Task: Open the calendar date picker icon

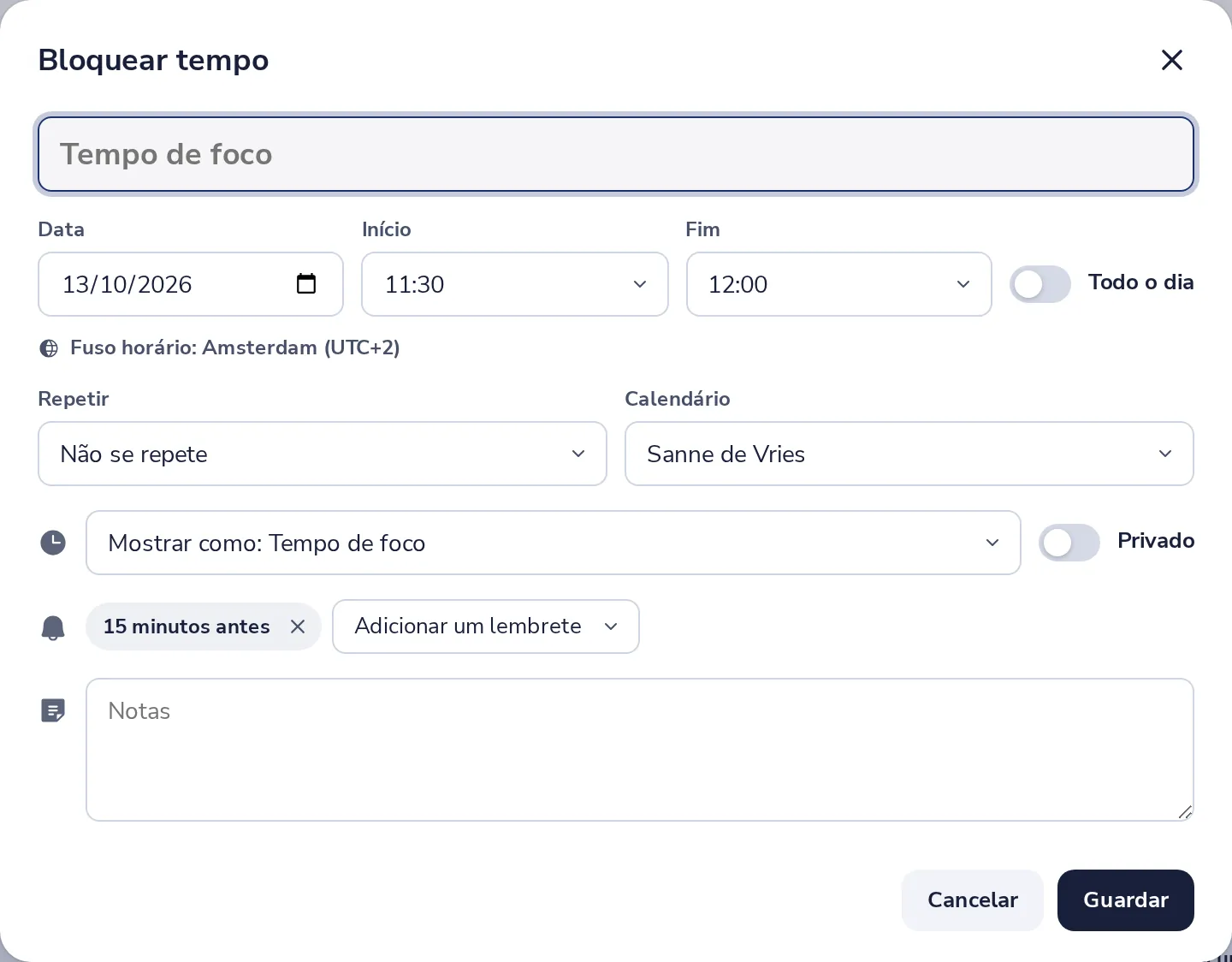Action: [306, 283]
